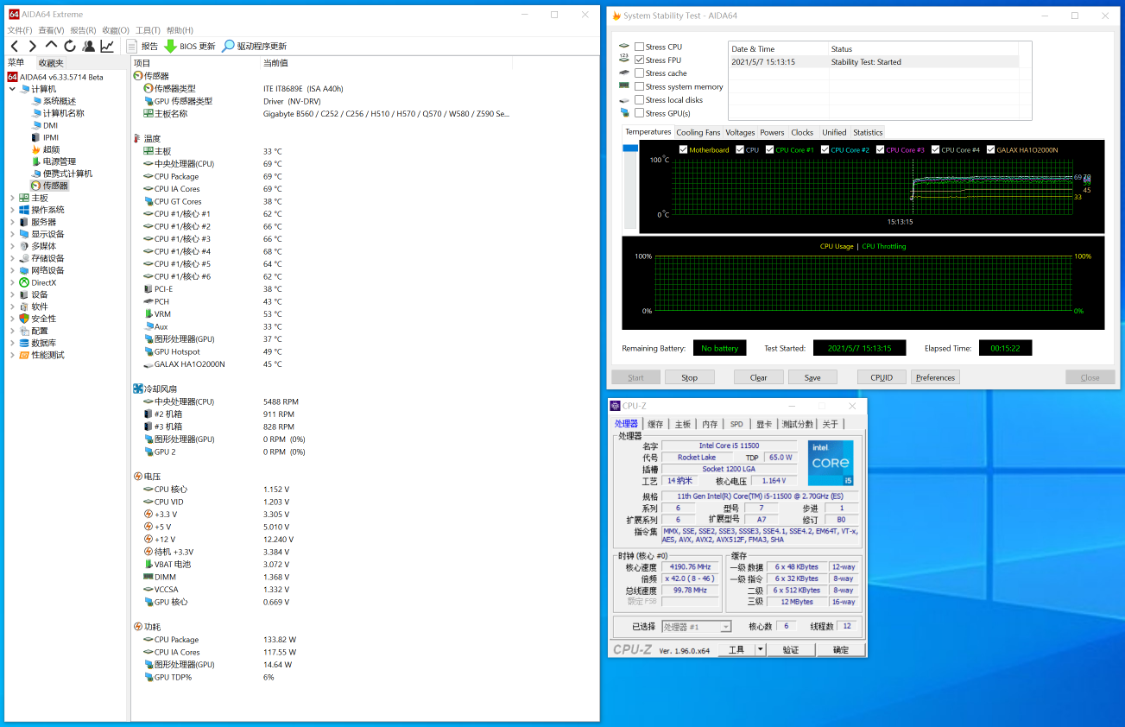1125x727 pixels.
Task: Open the 查看(V) menu in AIDA64
Action: click(51, 30)
